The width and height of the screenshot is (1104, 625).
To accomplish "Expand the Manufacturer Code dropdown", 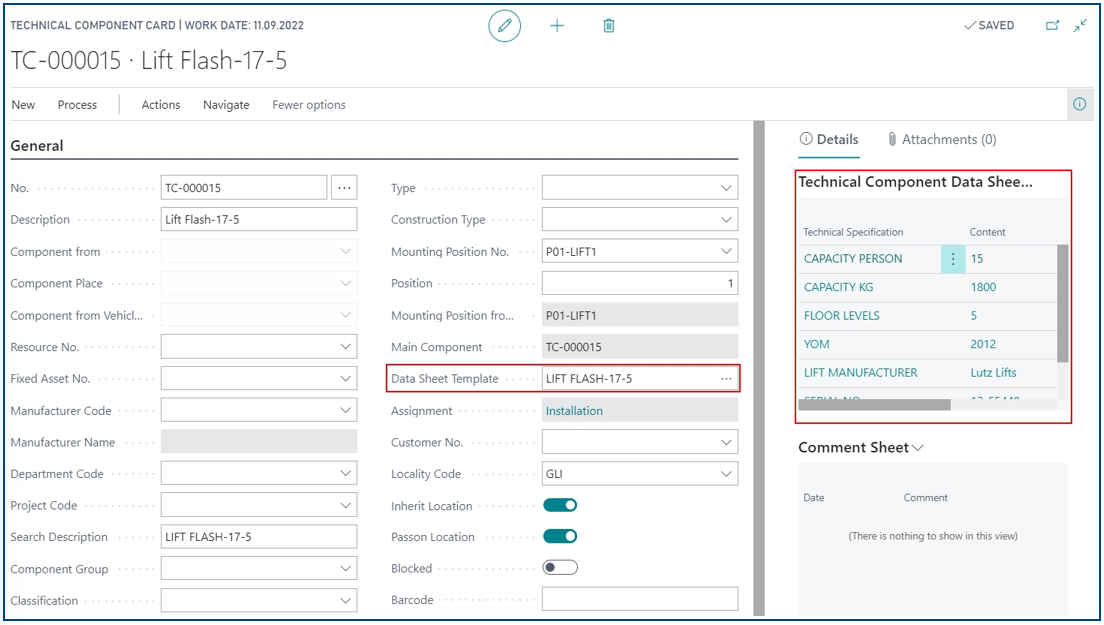I will (x=345, y=410).
